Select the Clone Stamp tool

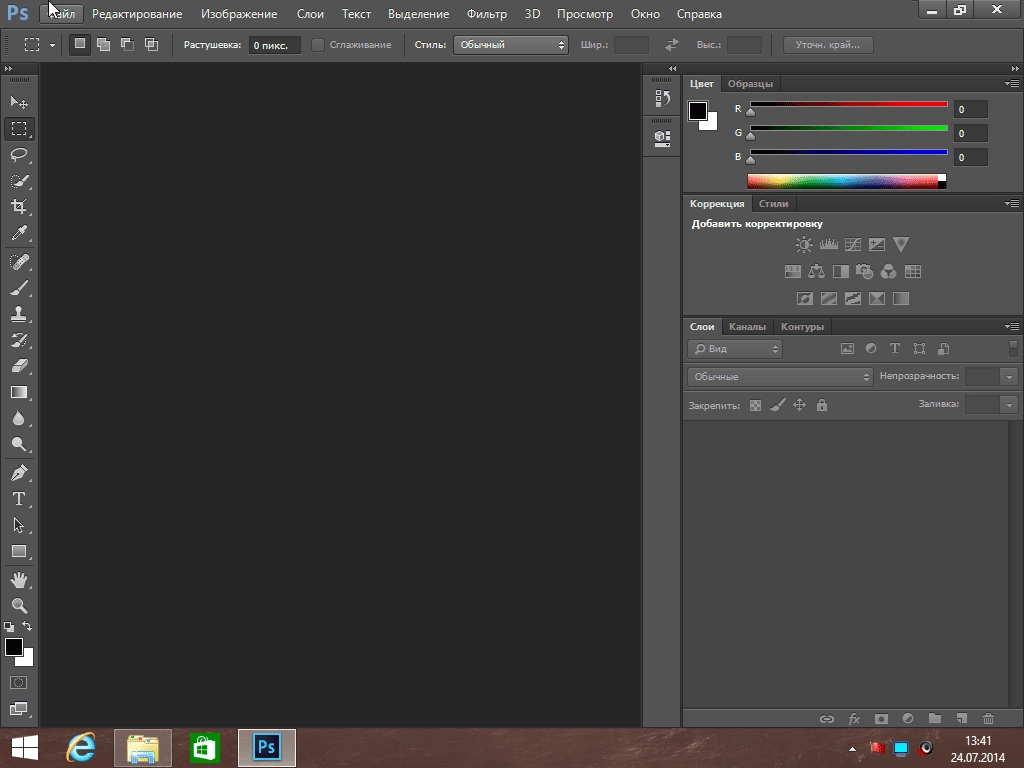19,314
